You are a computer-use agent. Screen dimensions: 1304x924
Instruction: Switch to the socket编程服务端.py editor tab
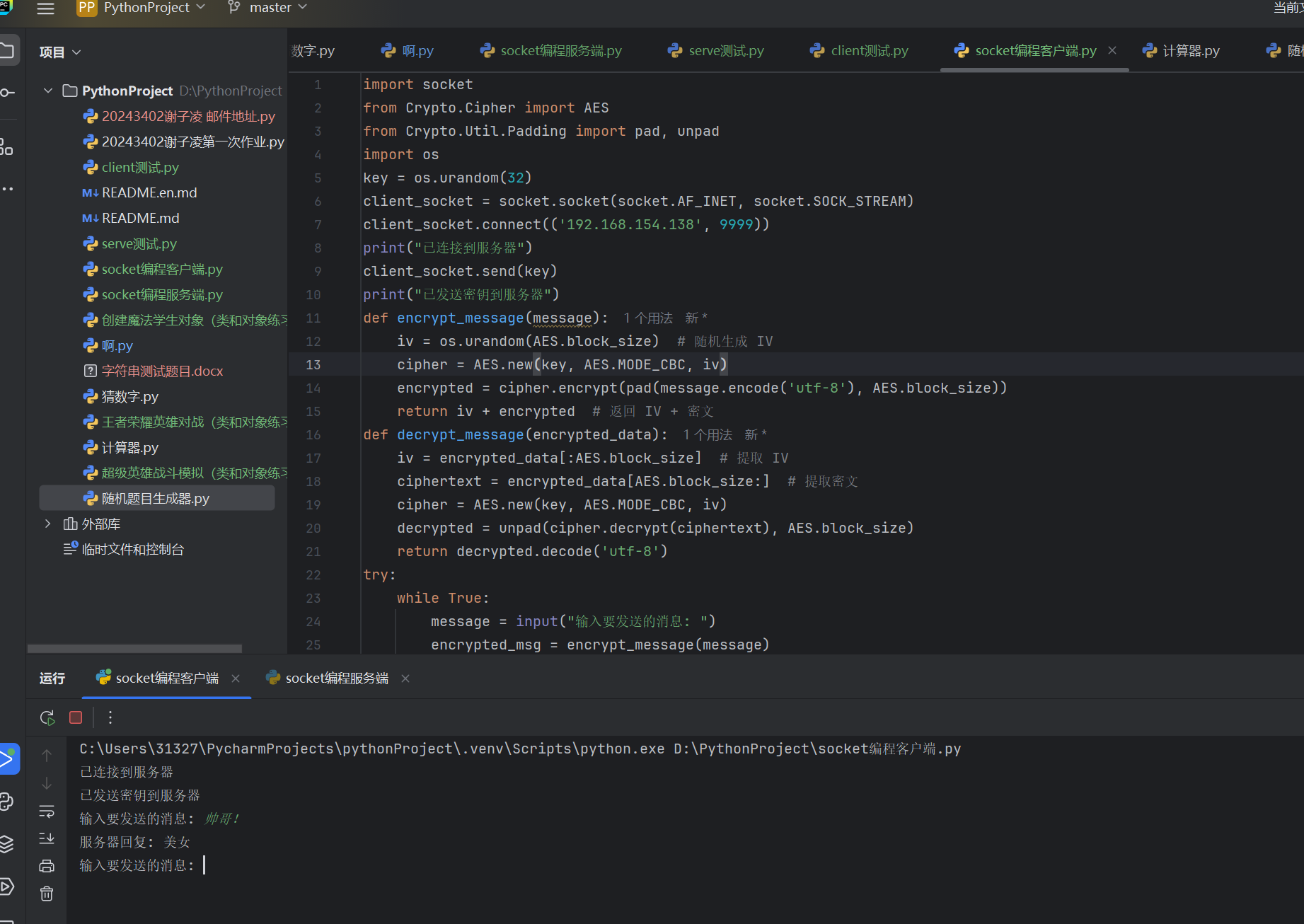551,50
